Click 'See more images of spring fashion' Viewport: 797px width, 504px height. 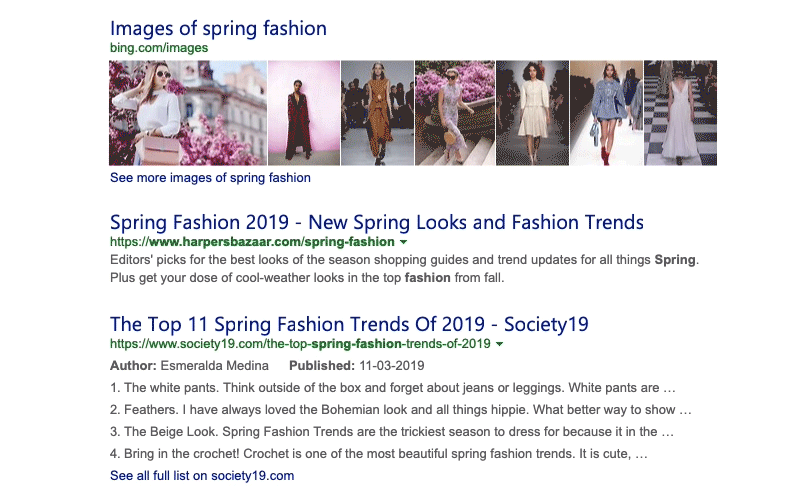[210, 178]
